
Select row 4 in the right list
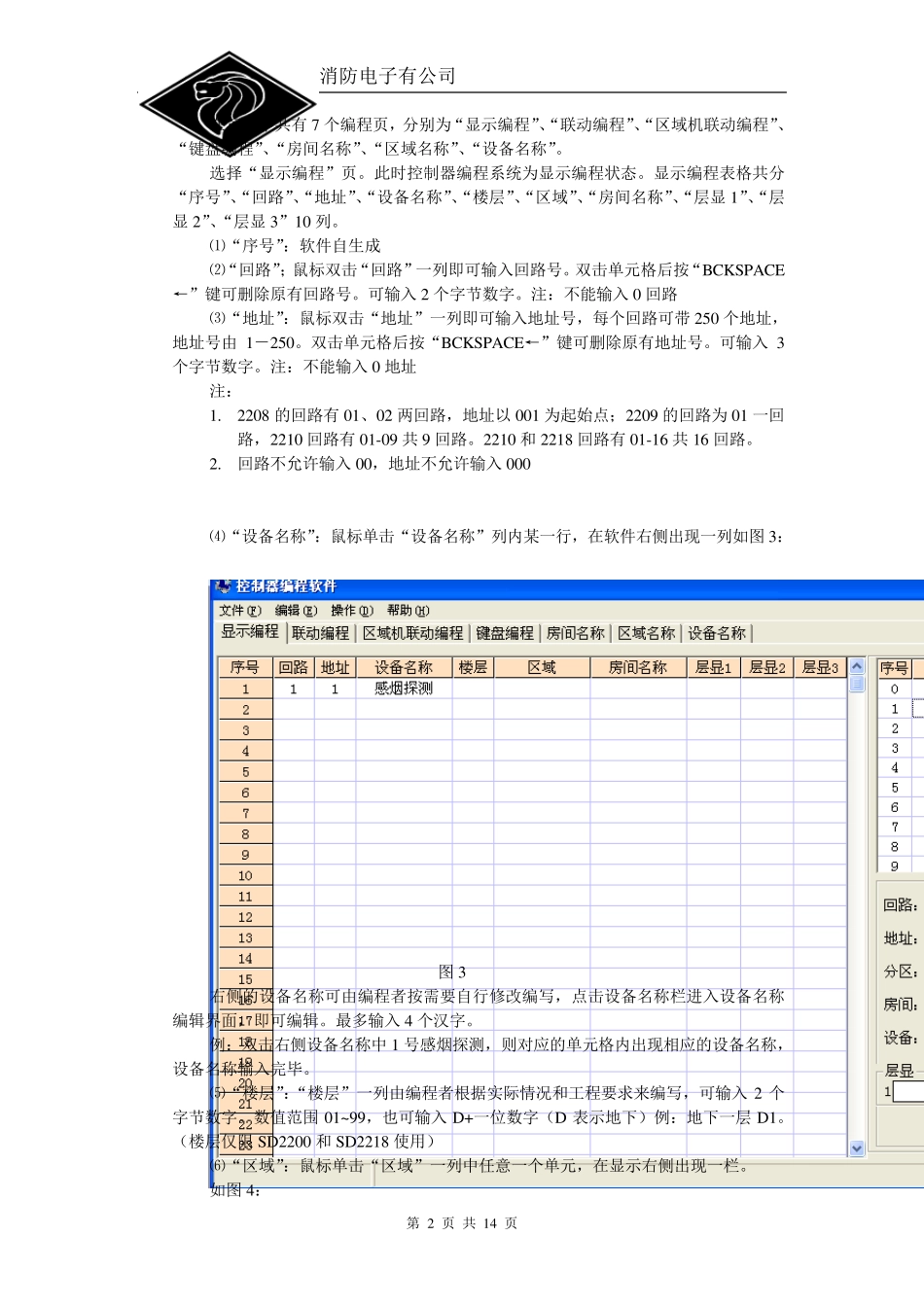pos(895,767)
